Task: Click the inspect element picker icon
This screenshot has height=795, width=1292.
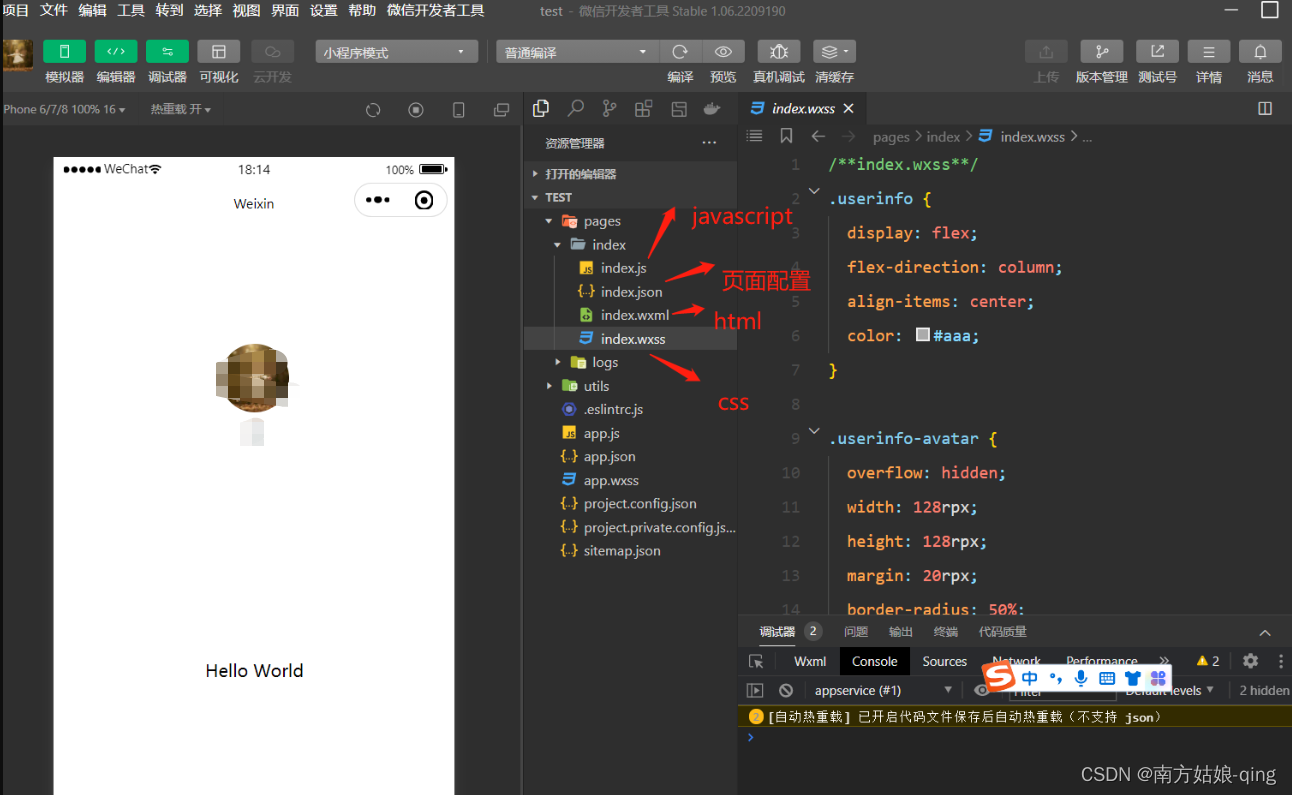Action: point(756,661)
